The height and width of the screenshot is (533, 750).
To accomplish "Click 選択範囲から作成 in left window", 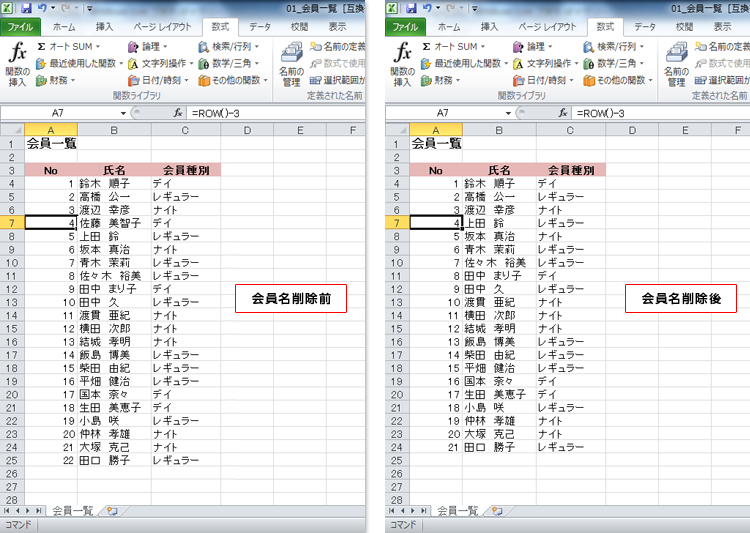I will (x=337, y=80).
